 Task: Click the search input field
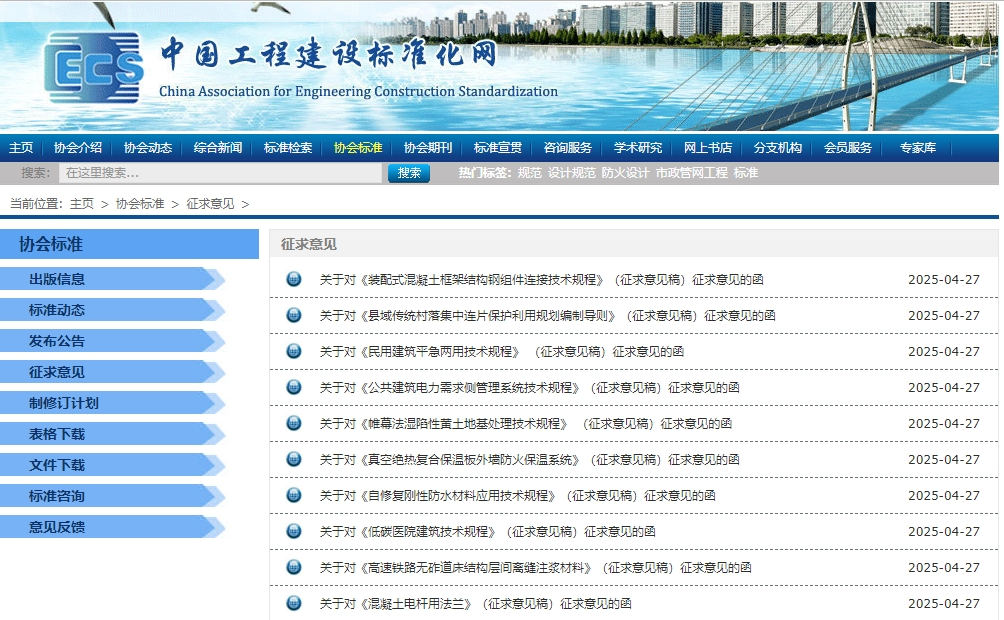[220, 173]
